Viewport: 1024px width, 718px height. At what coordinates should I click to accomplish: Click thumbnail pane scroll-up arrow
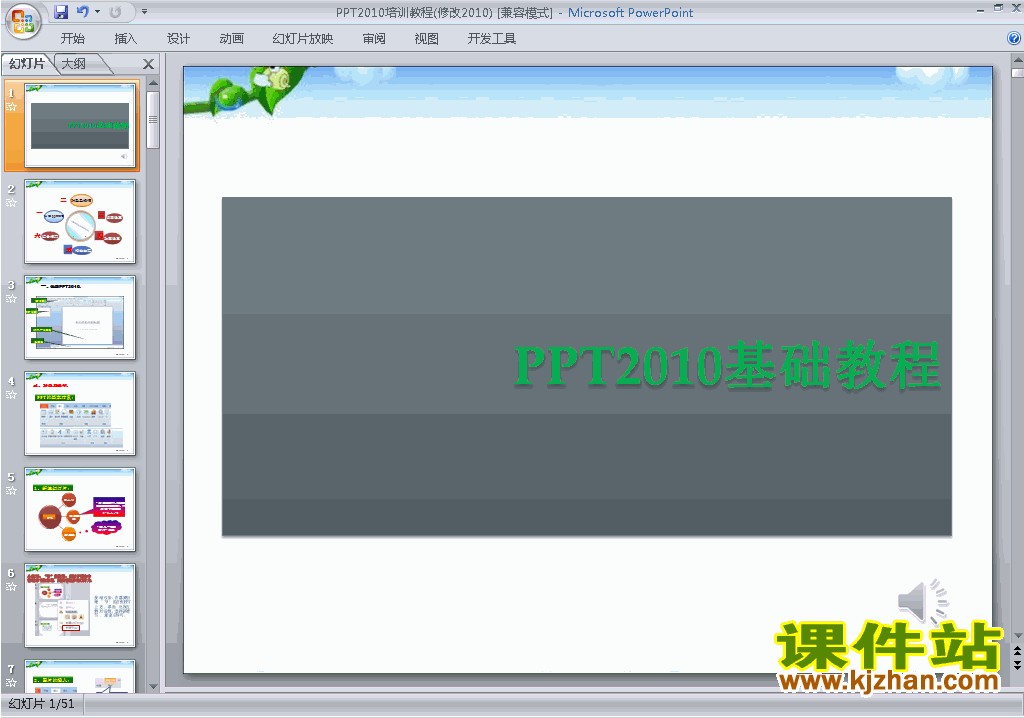pyautogui.click(x=153, y=83)
